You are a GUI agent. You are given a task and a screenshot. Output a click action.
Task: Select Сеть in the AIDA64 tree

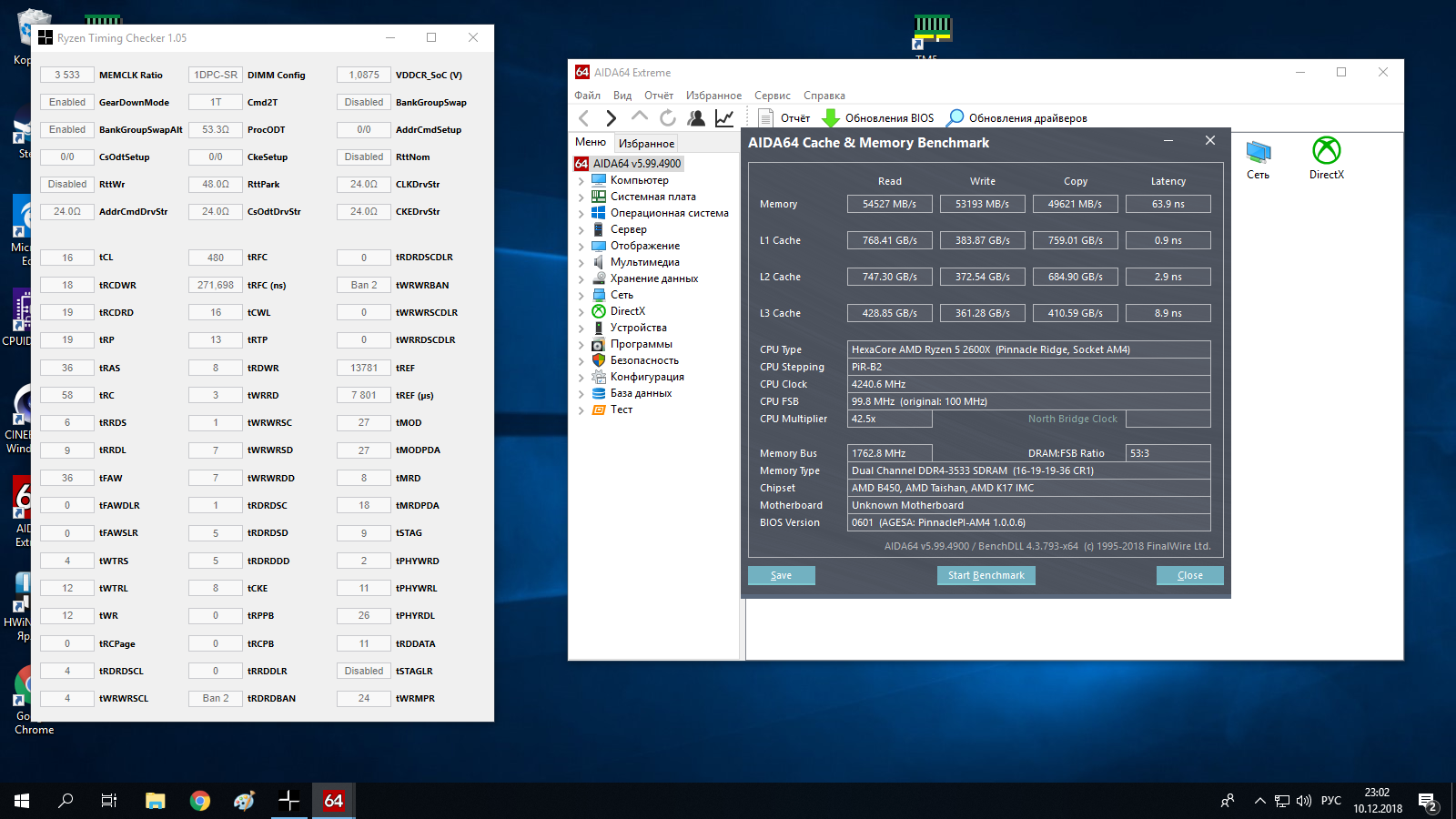pos(622,295)
